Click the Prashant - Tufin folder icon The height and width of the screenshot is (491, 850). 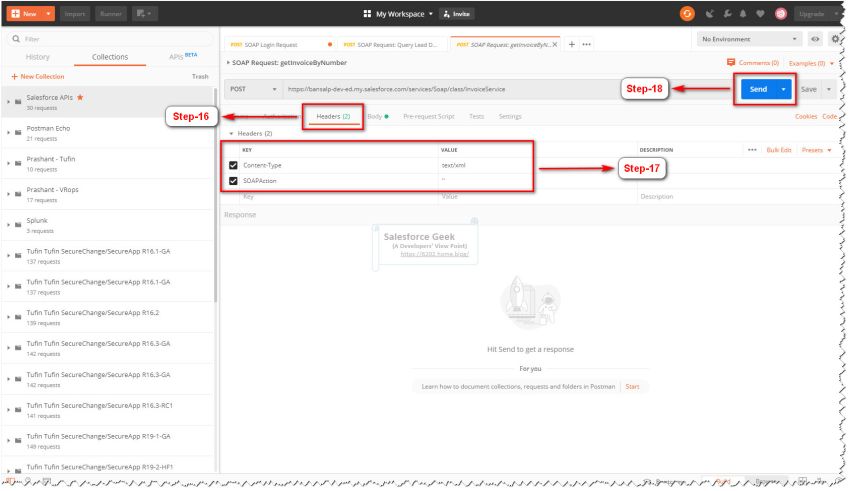18,164
